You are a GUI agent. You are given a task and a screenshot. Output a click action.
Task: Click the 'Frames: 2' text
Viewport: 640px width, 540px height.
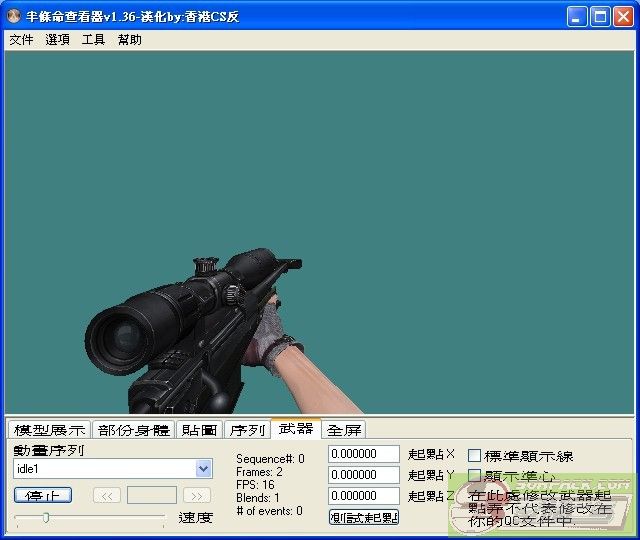259,472
